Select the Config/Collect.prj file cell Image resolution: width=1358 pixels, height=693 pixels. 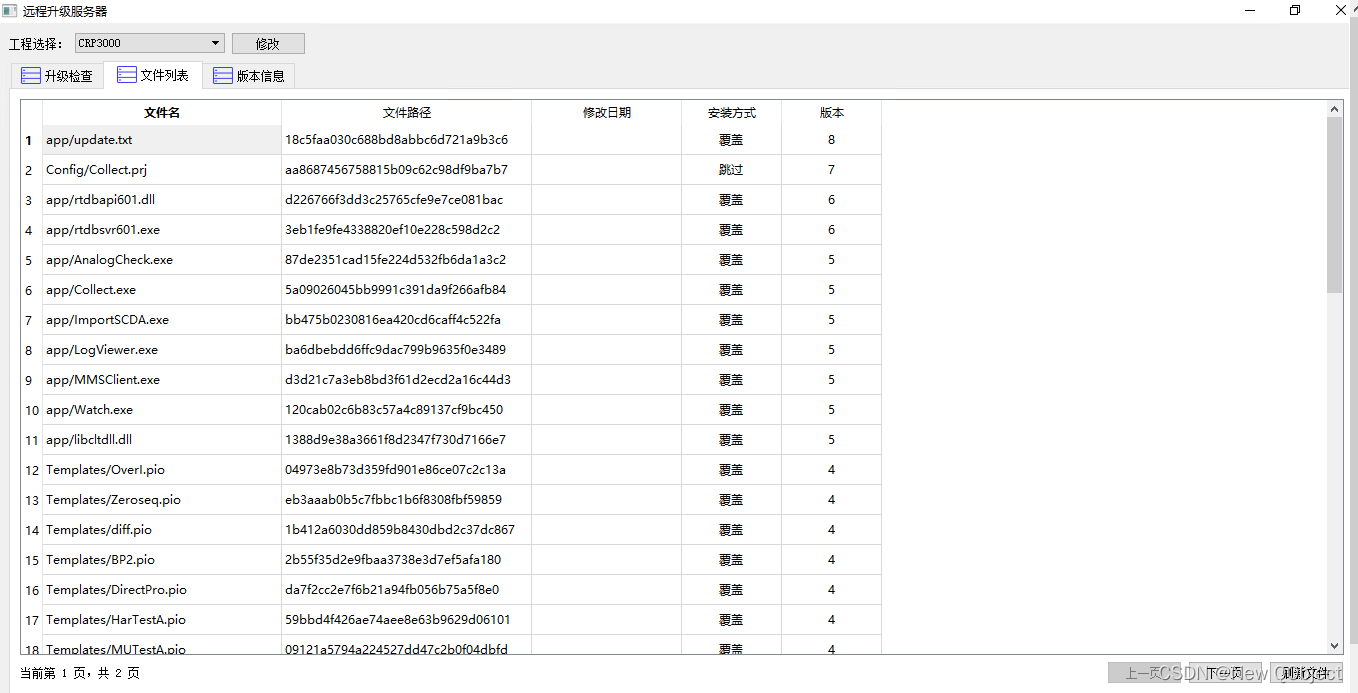pos(162,170)
